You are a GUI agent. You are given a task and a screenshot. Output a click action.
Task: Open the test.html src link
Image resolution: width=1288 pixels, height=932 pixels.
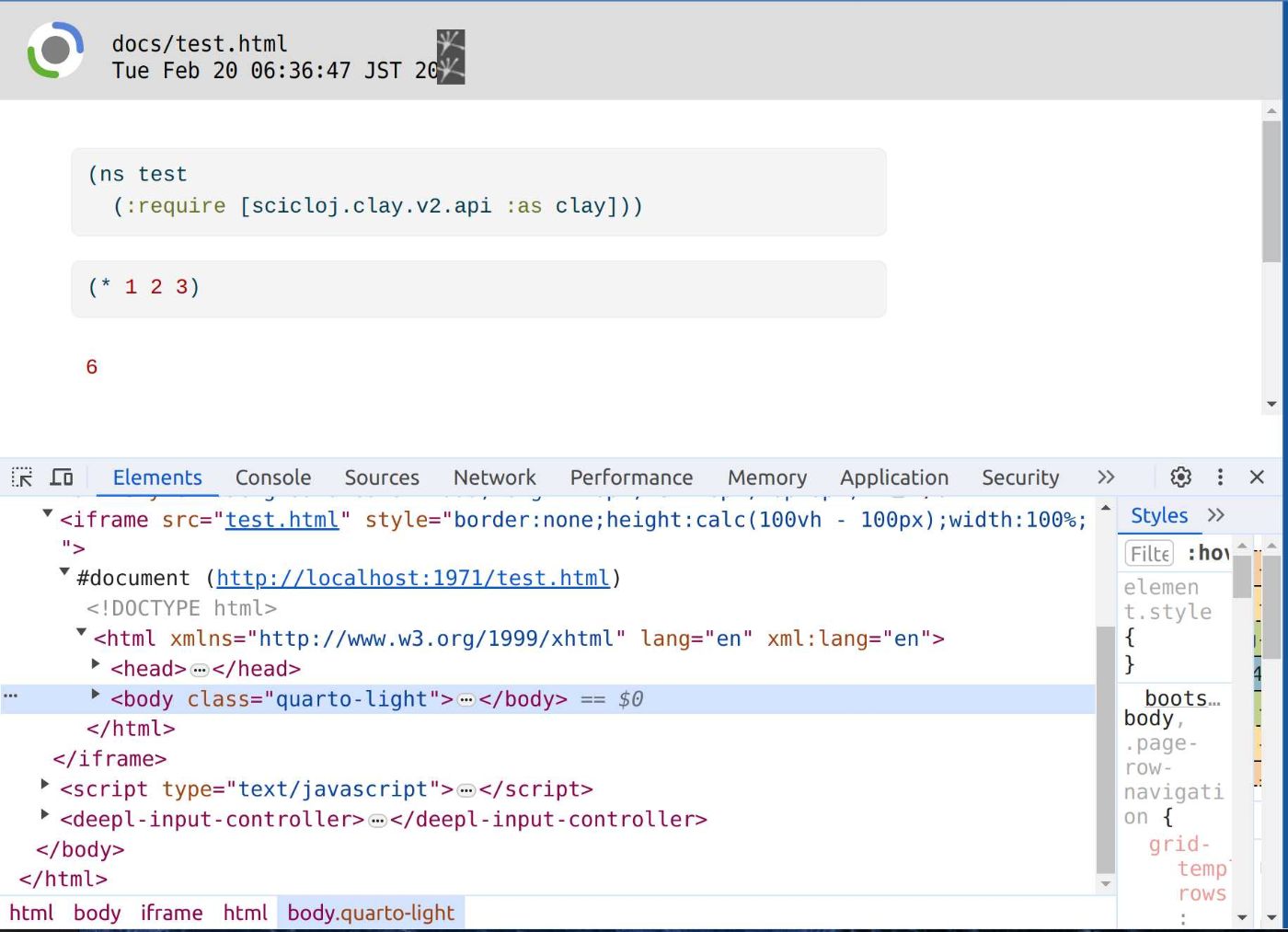tap(282, 520)
